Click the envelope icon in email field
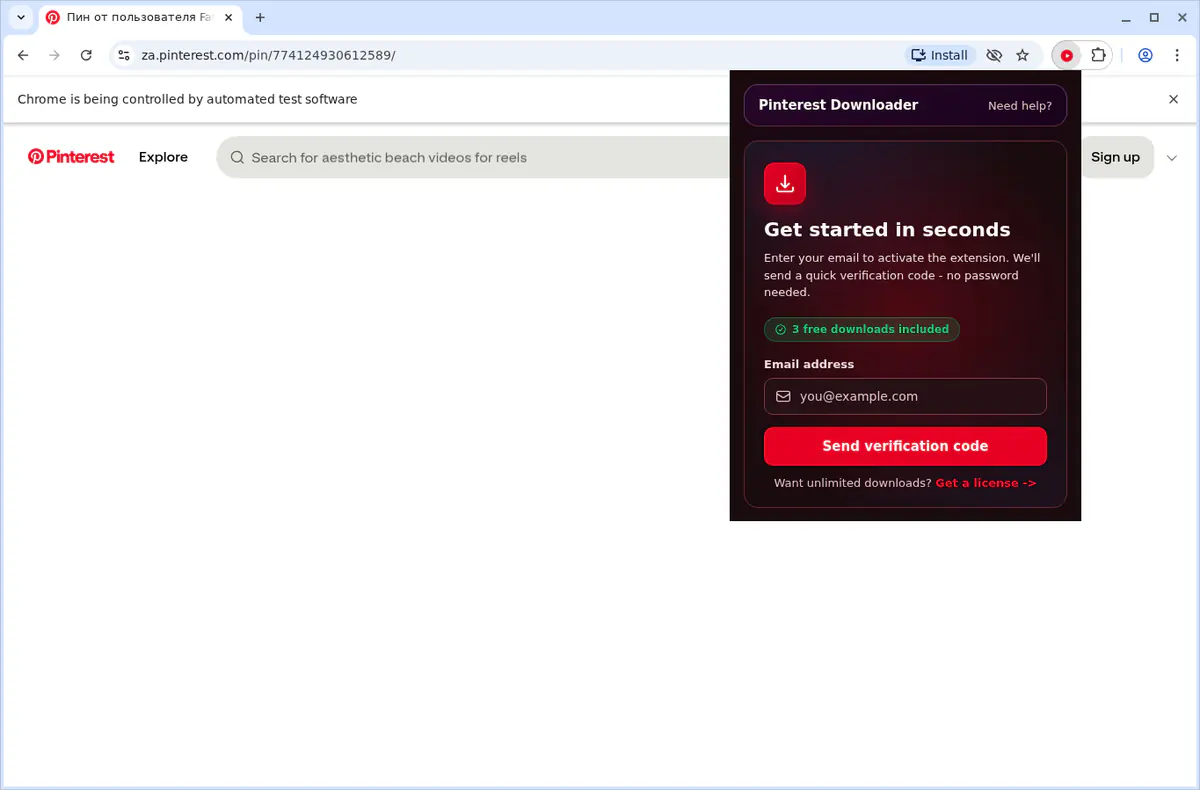This screenshot has height=790, width=1200. 783,396
